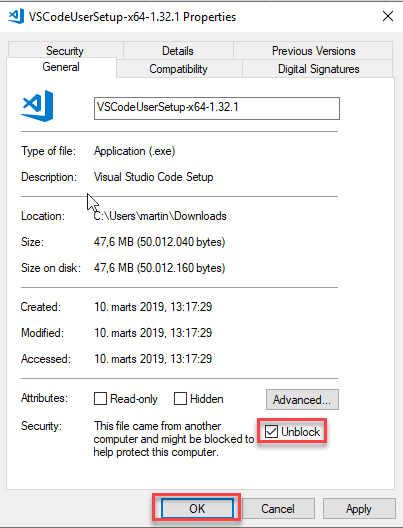This screenshot has width=403, height=528.
Task: Open the Security tab
Action: click(65, 51)
